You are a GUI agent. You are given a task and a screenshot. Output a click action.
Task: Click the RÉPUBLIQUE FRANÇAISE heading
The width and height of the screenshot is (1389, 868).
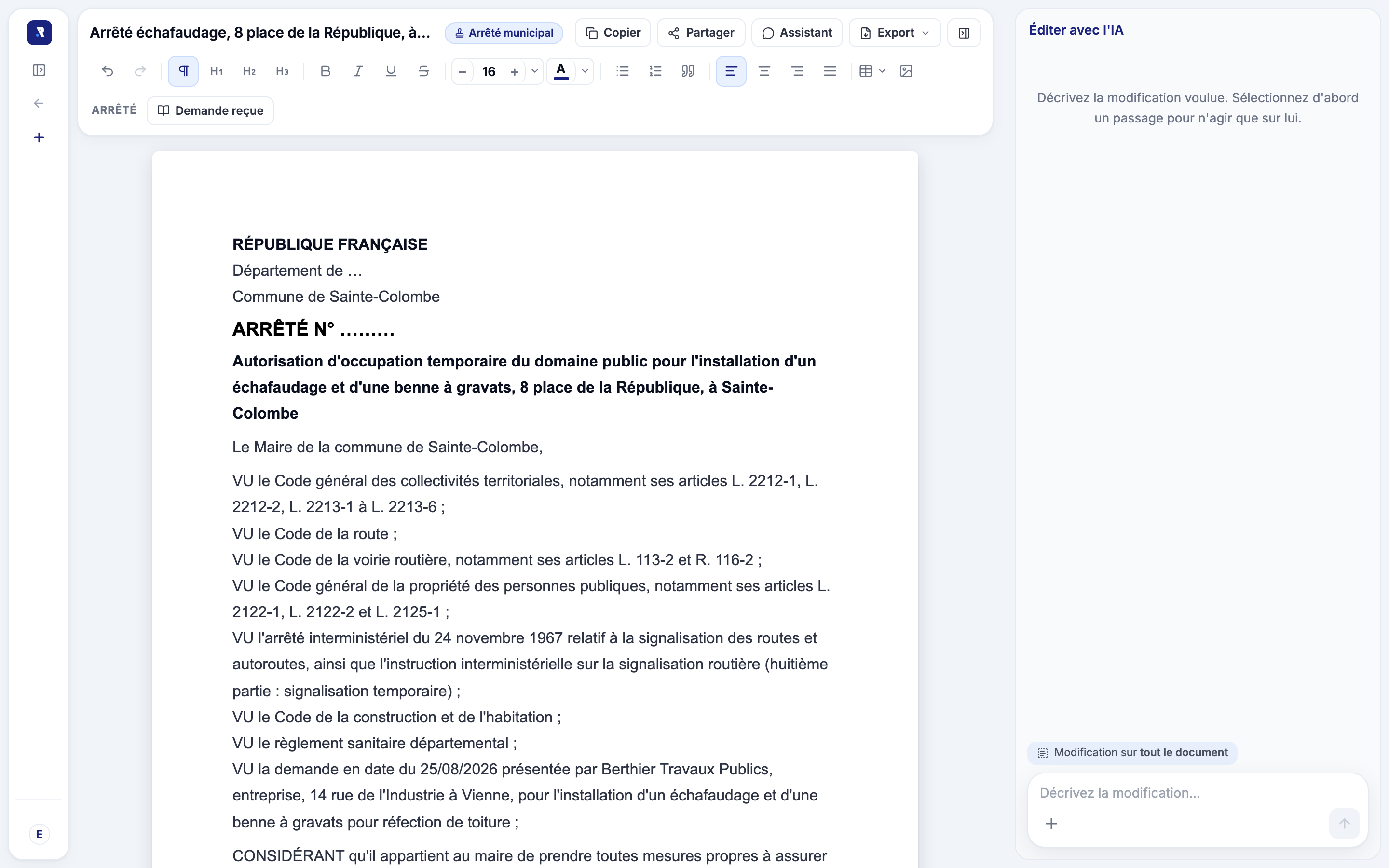click(x=330, y=244)
